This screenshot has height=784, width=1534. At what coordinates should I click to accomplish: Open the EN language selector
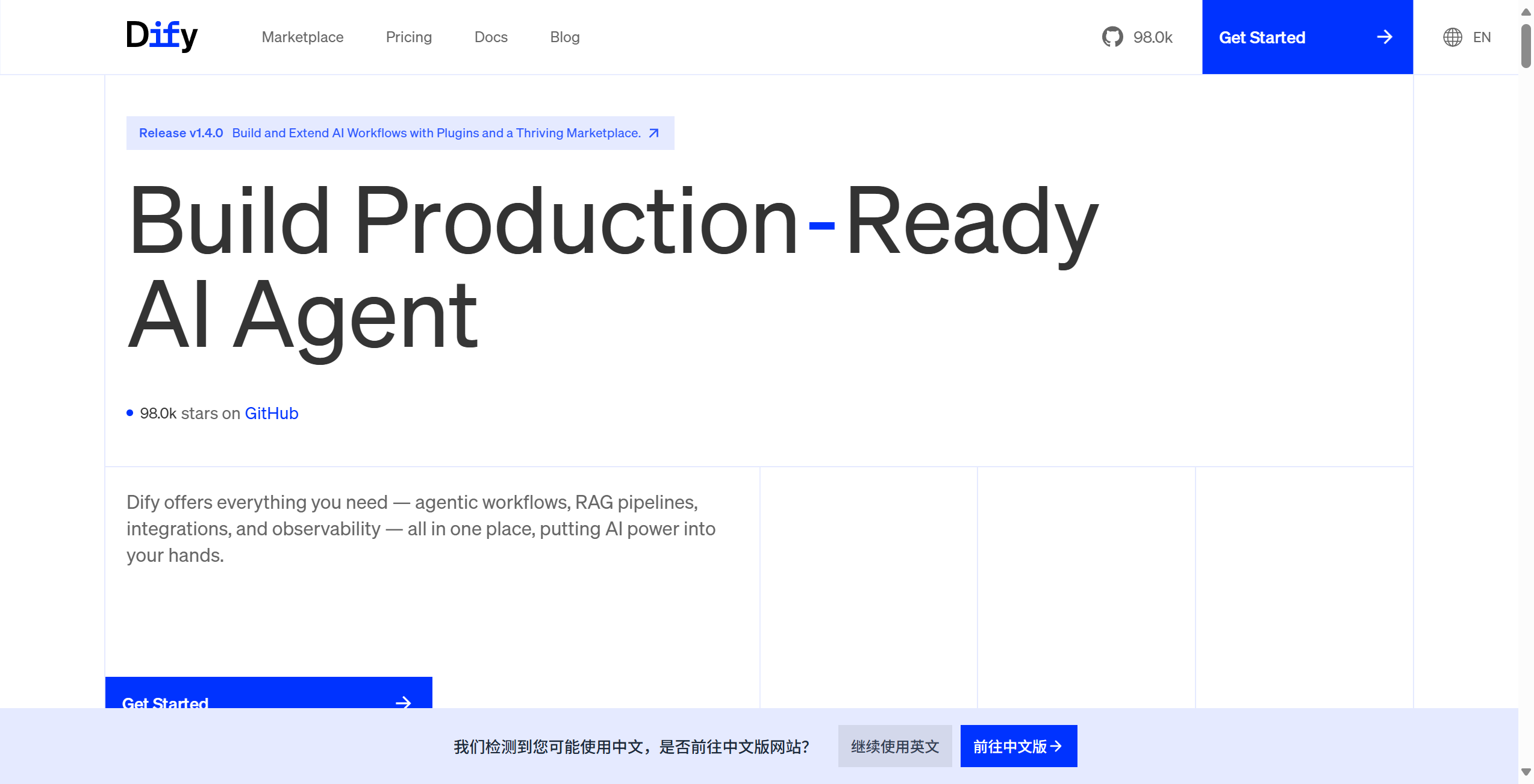click(x=1481, y=37)
